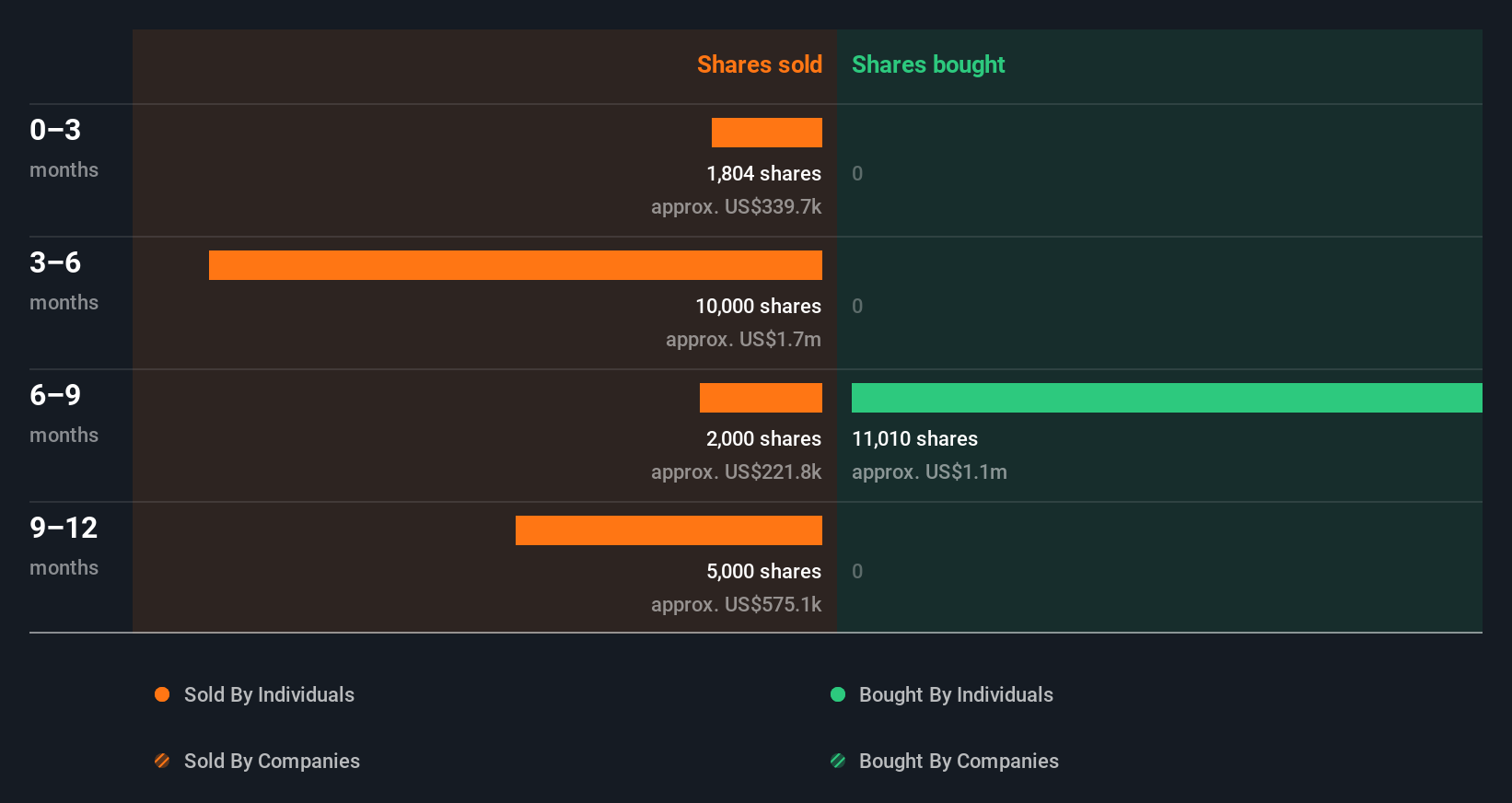Click the orange bar for 0–3 months
This screenshot has width=1512, height=803.
point(767,133)
